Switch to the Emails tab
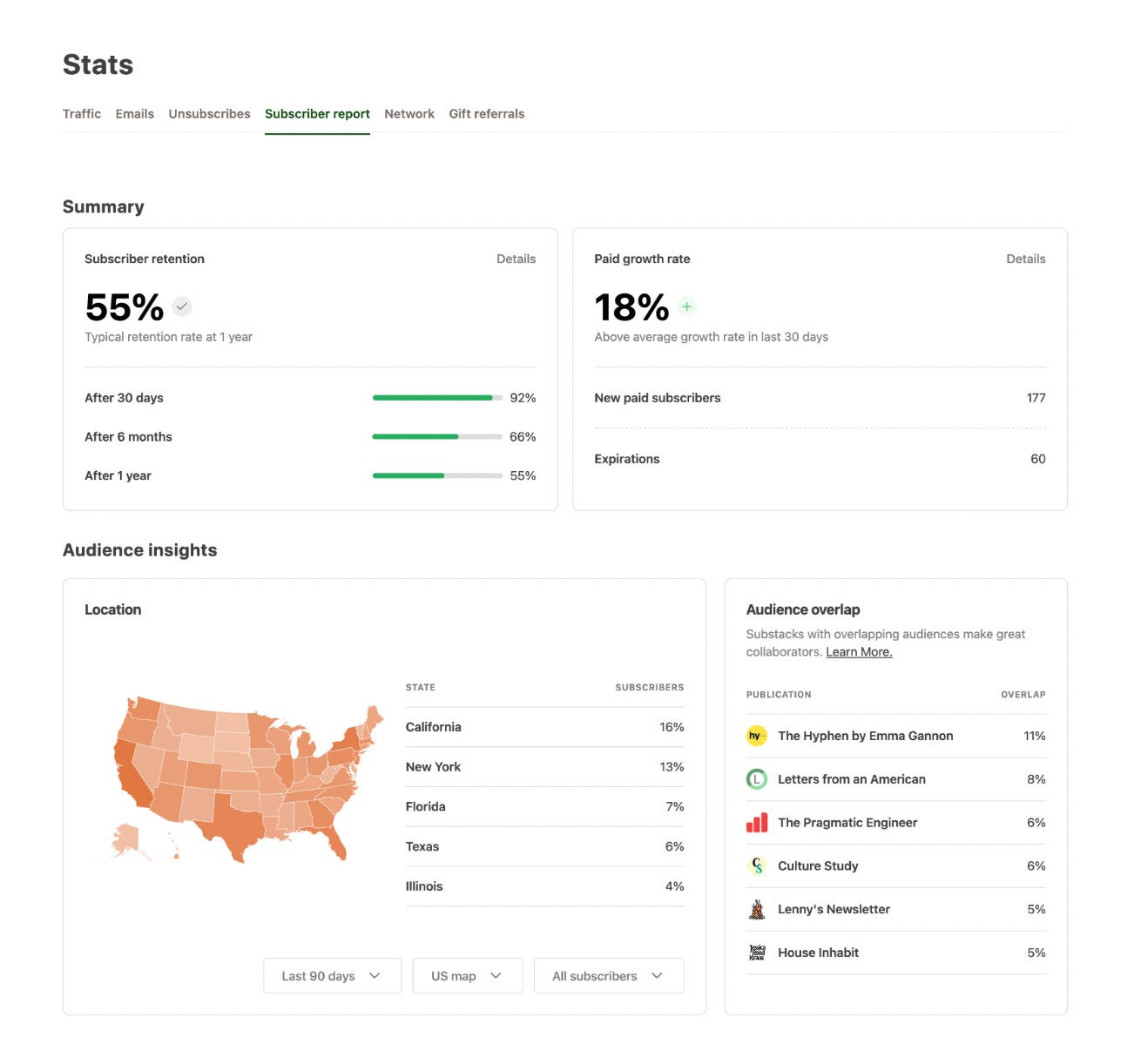Screen dimensions: 1141x1064 coord(134,113)
